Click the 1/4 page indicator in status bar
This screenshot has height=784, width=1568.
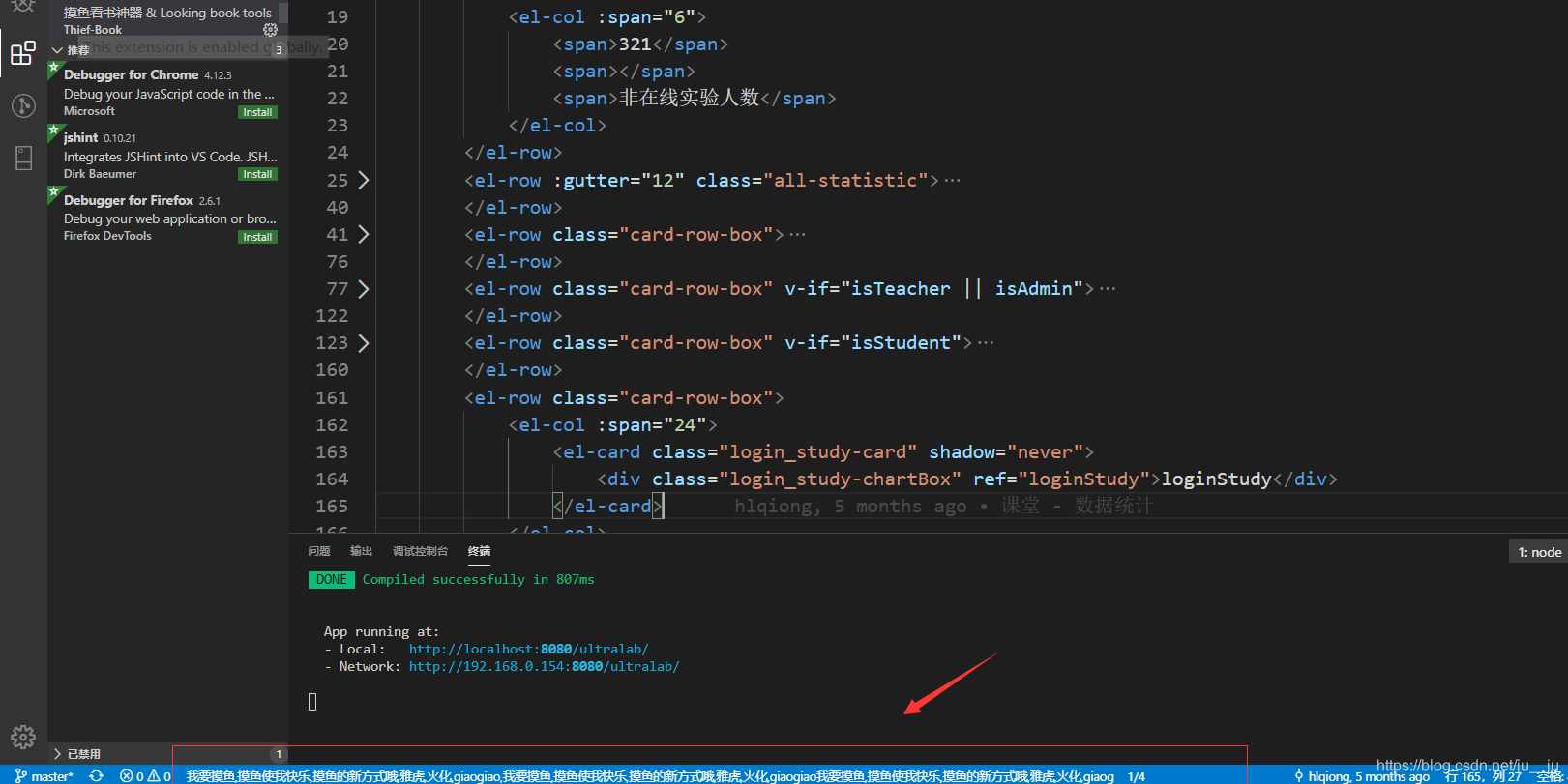[1136, 776]
